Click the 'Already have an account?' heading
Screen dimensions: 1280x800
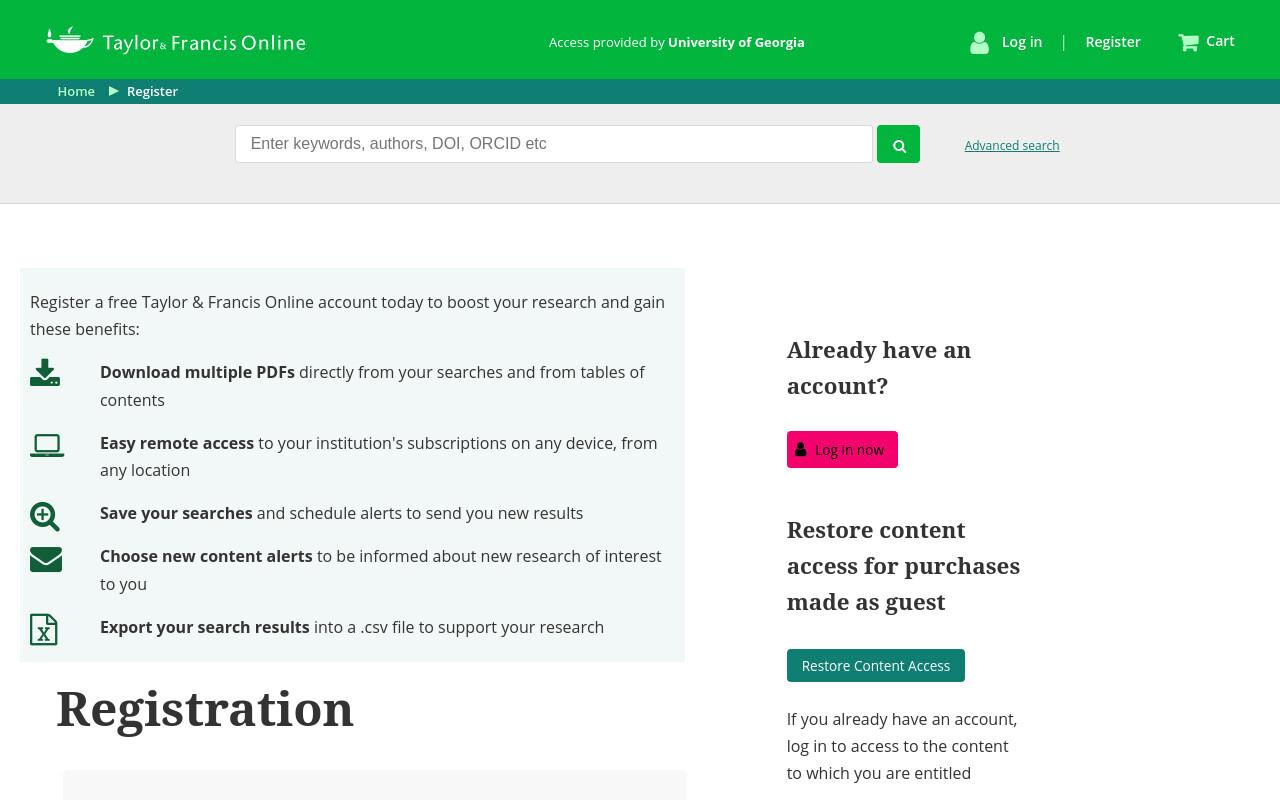pyautogui.click(x=879, y=368)
